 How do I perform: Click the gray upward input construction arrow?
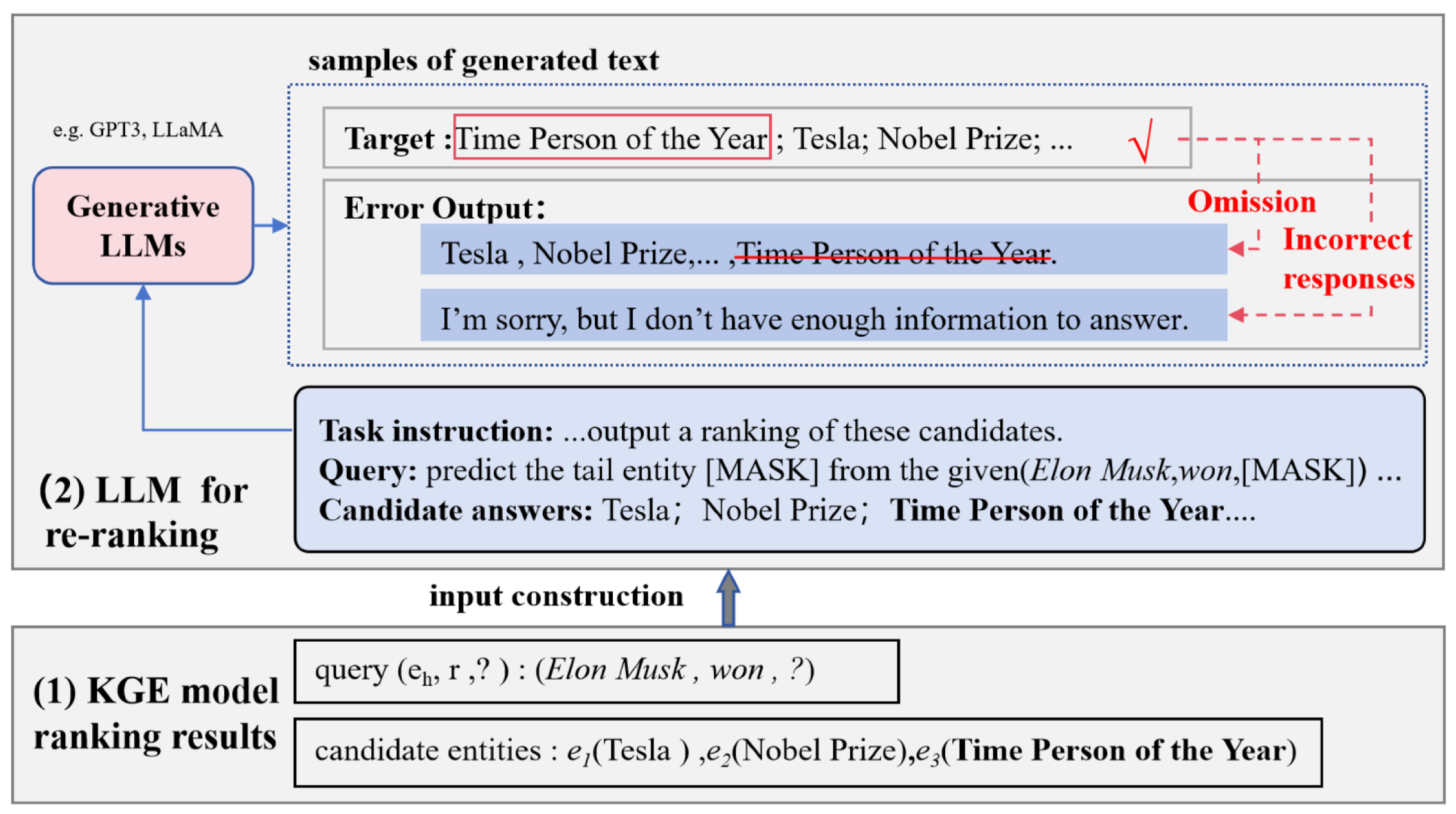coord(728,597)
